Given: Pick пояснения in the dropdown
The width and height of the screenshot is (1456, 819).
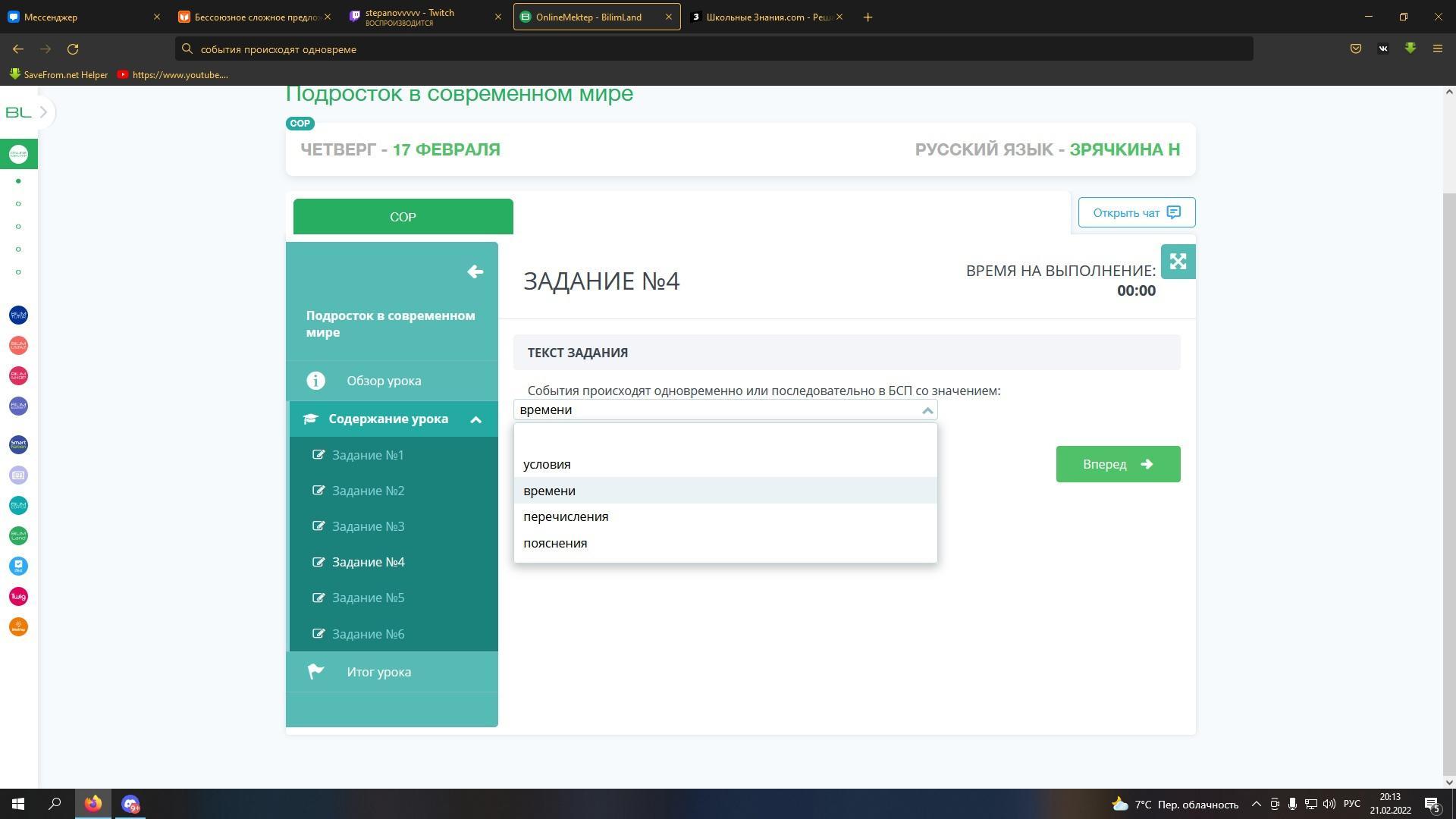Looking at the screenshot, I should (x=555, y=543).
